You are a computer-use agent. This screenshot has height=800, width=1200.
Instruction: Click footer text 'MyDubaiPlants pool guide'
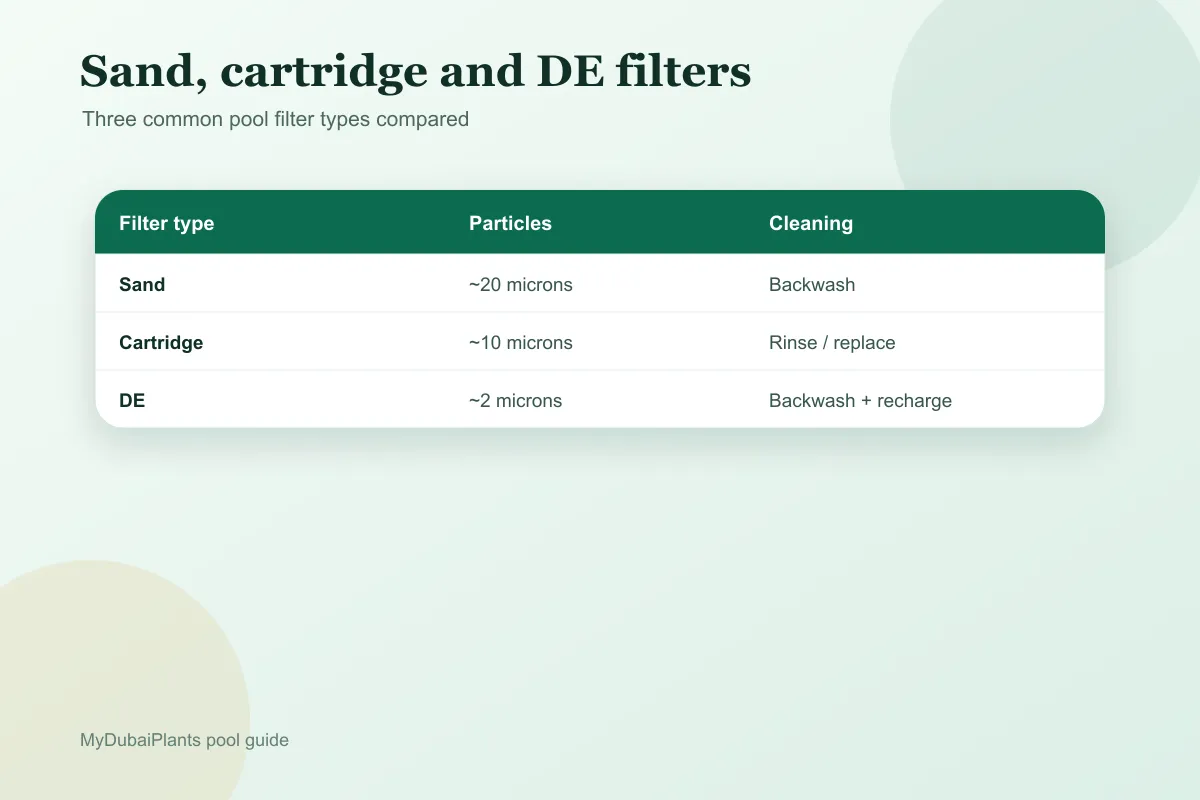pos(184,740)
